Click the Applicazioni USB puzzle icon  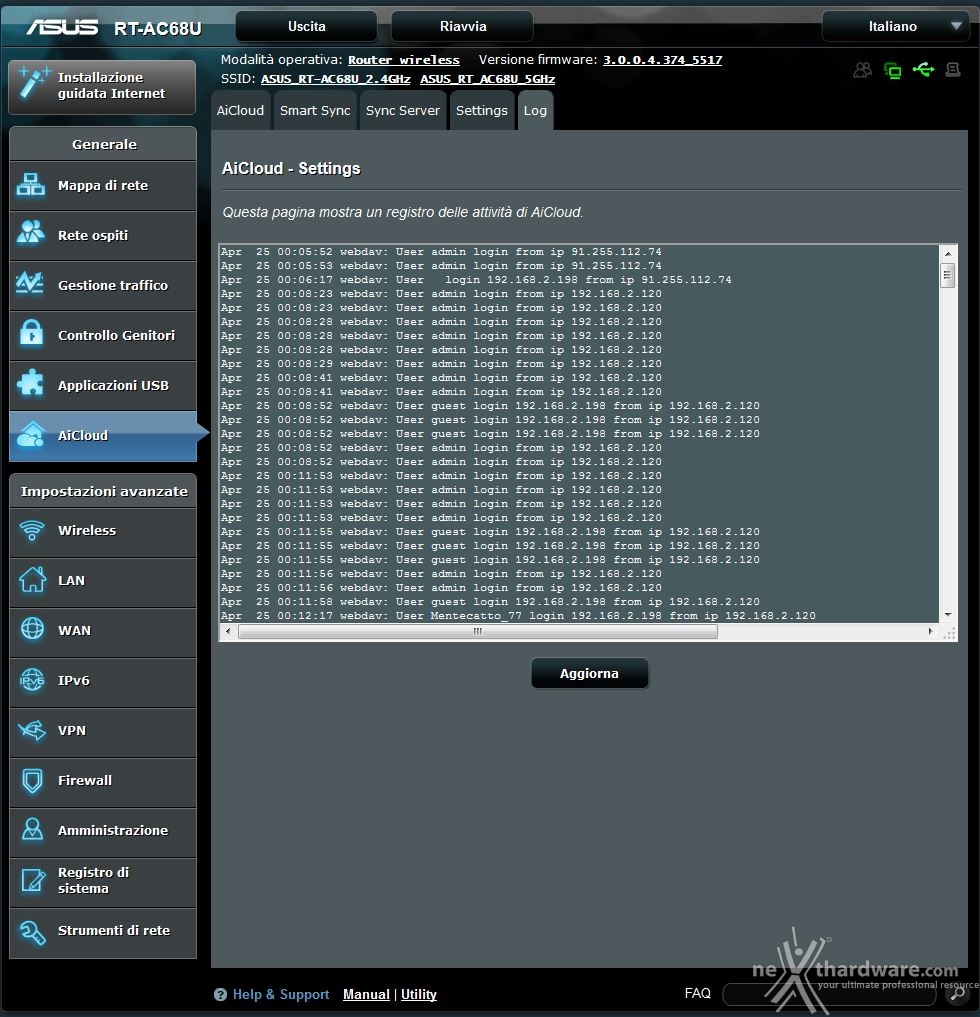(x=30, y=383)
